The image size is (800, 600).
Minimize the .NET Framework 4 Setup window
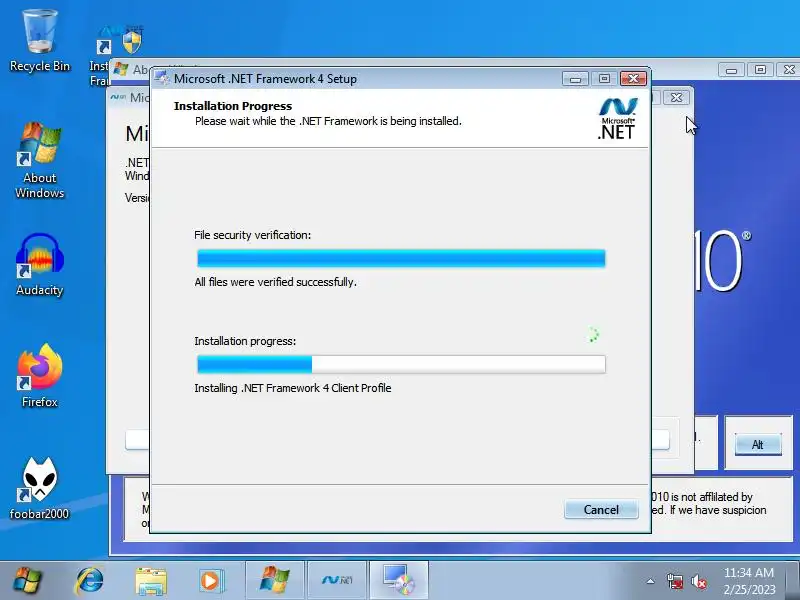pos(576,79)
